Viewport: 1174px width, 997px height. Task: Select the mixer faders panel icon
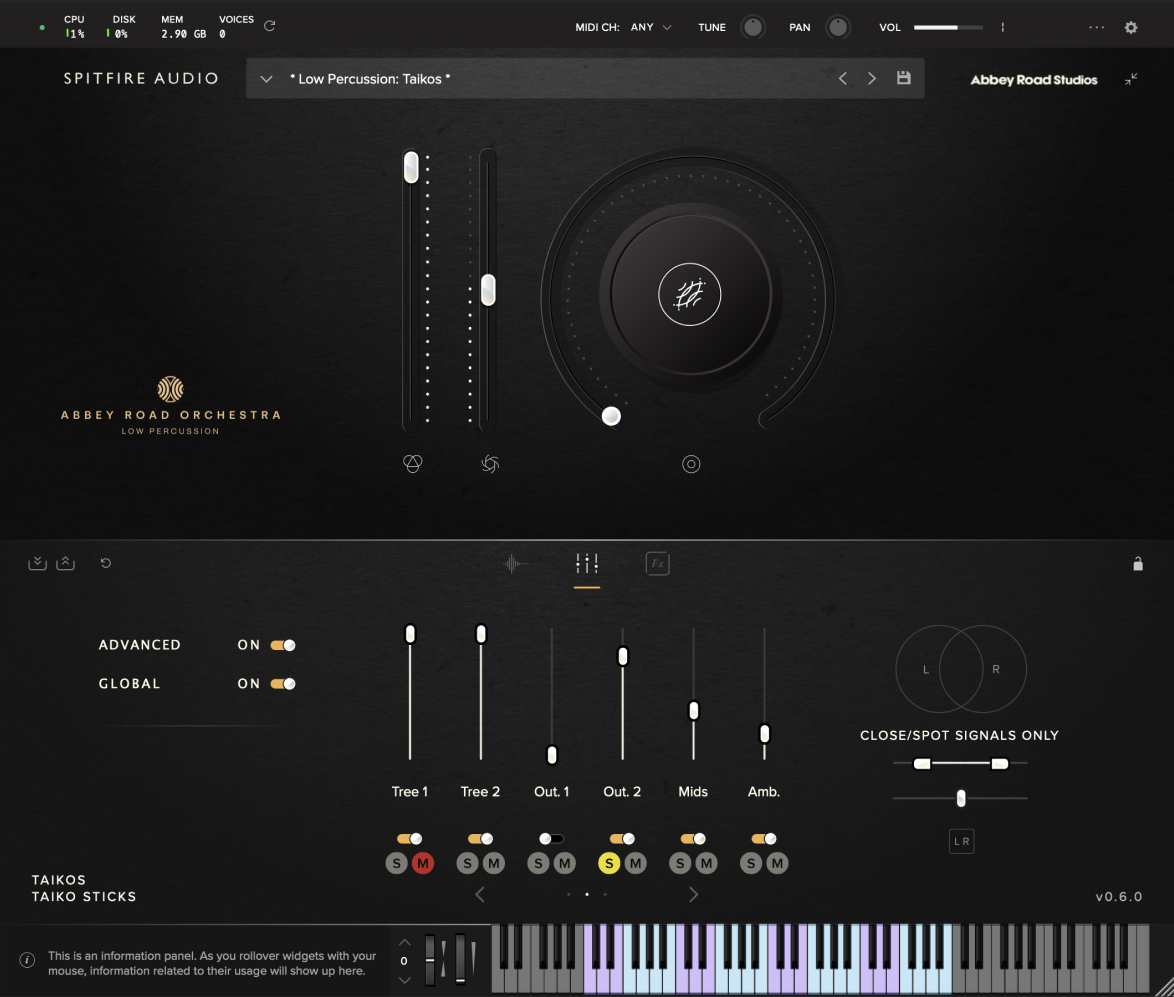pyautogui.click(x=588, y=563)
